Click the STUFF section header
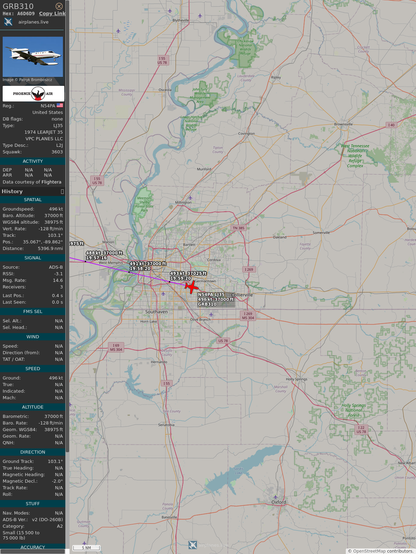Screen dimensions: 416x554 33,503
